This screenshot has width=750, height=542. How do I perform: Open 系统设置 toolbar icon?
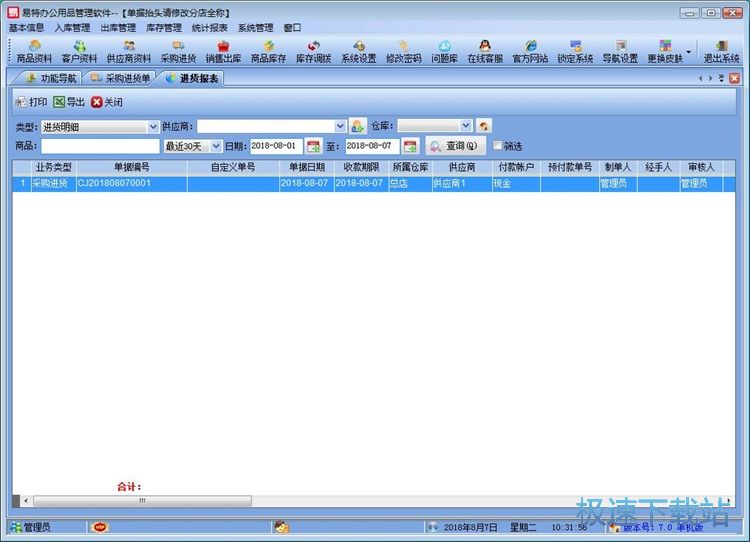[359, 52]
